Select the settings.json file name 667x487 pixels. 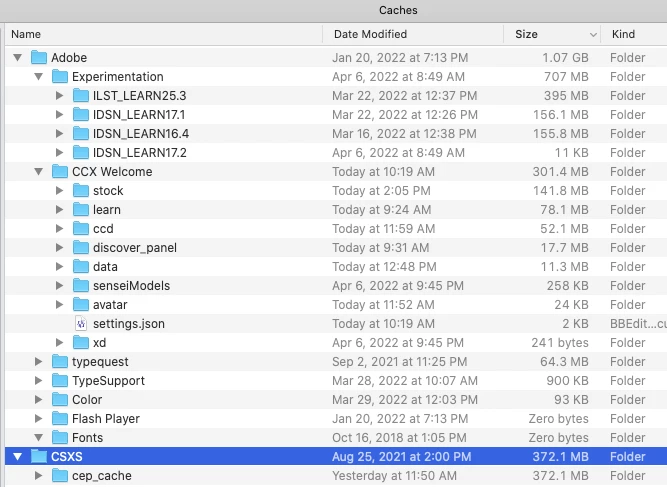click(129, 324)
